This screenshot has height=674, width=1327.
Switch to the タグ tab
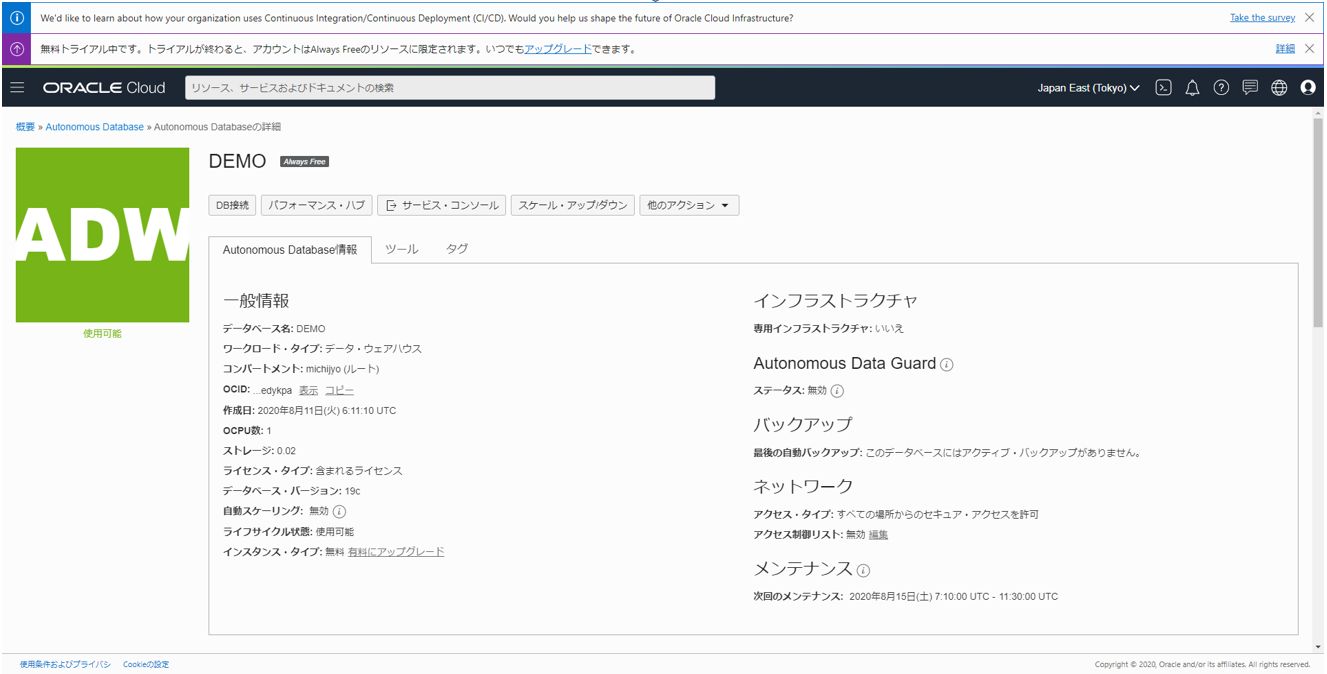(x=457, y=249)
